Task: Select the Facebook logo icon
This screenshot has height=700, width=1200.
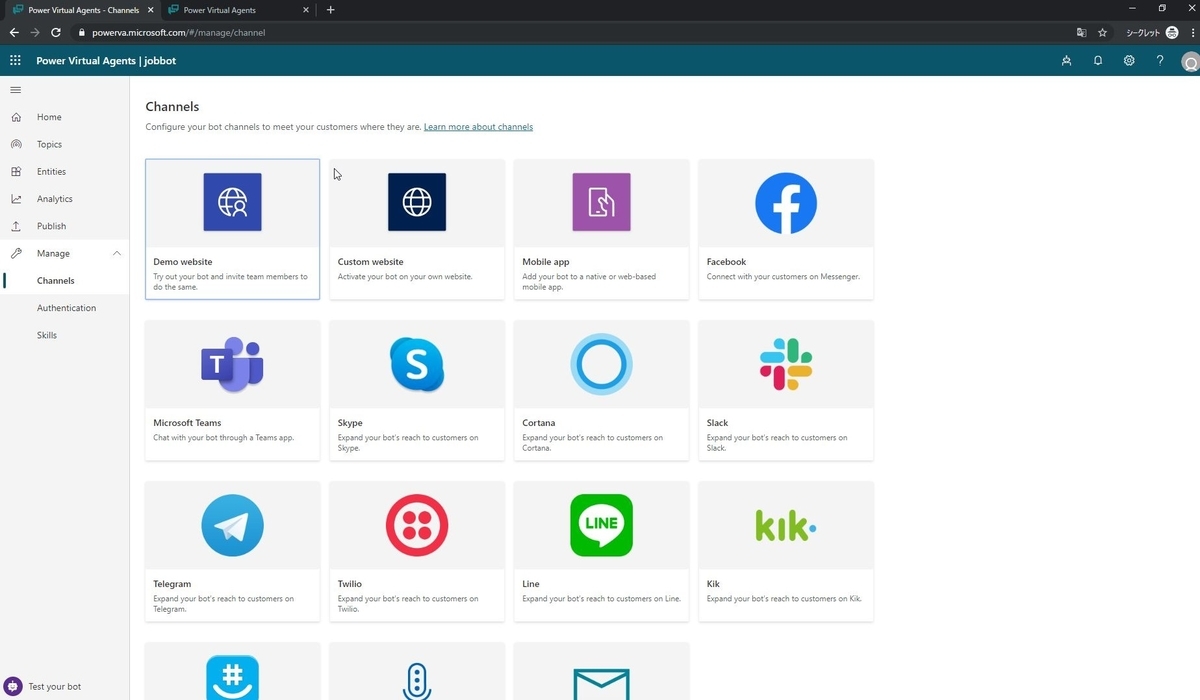Action: pyautogui.click(x=786, y=203)
